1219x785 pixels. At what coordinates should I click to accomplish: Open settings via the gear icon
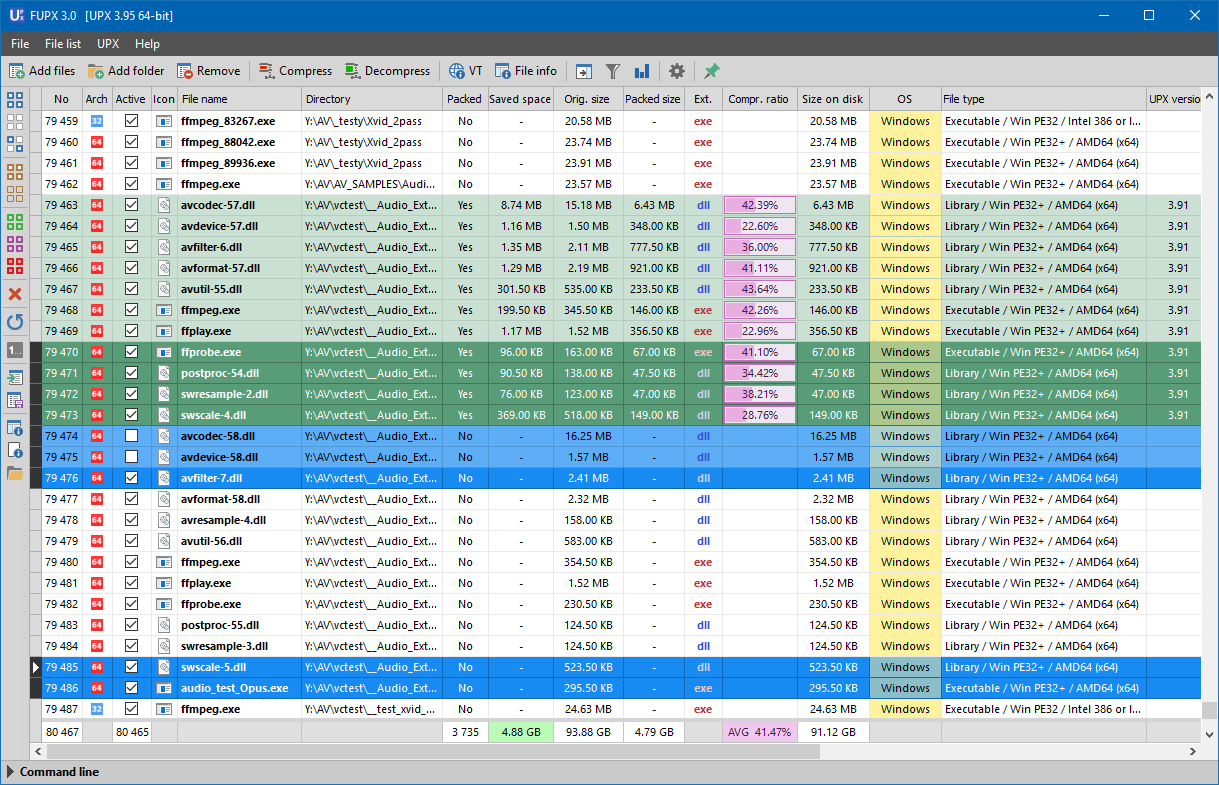677,71
